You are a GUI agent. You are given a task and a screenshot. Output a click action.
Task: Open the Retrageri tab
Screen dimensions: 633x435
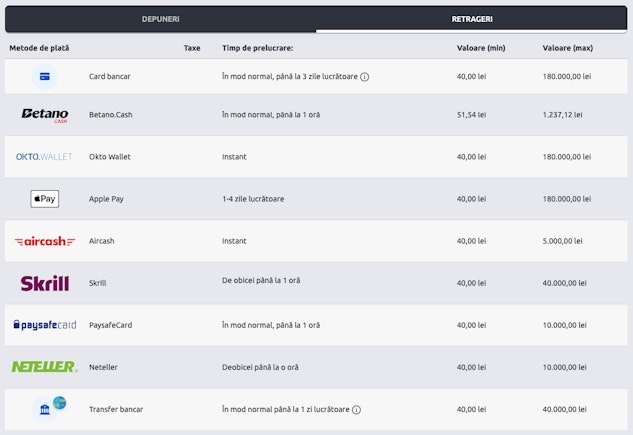coord(471,19)
